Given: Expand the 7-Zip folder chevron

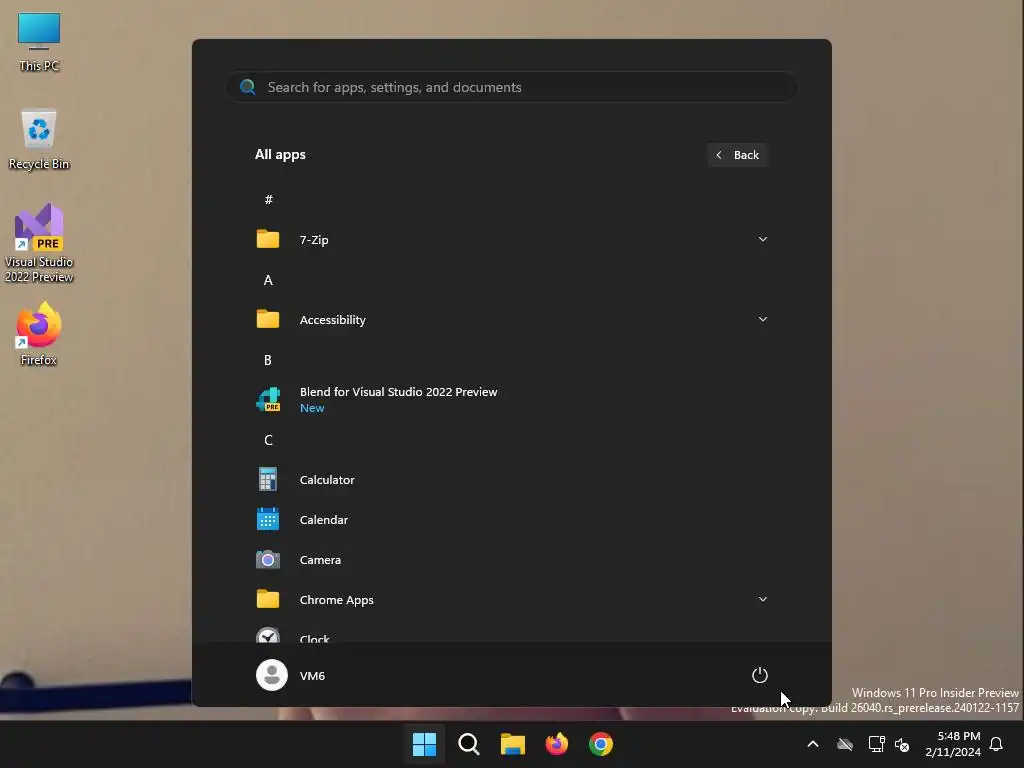Looking at the screenshot, I should click(x=763, y=239).
